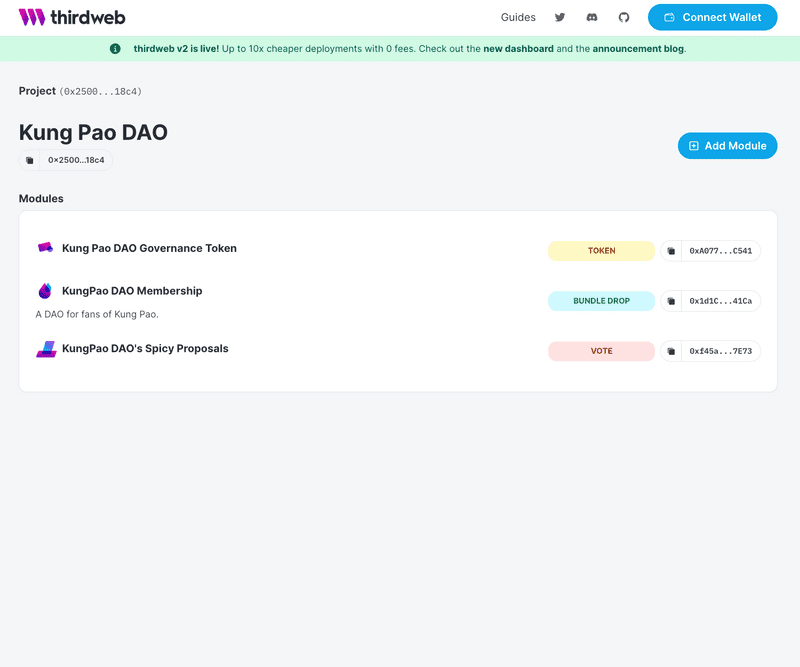
Task: Open KungPao DAO's Spicy Proposals module
Action: point(145,349)
